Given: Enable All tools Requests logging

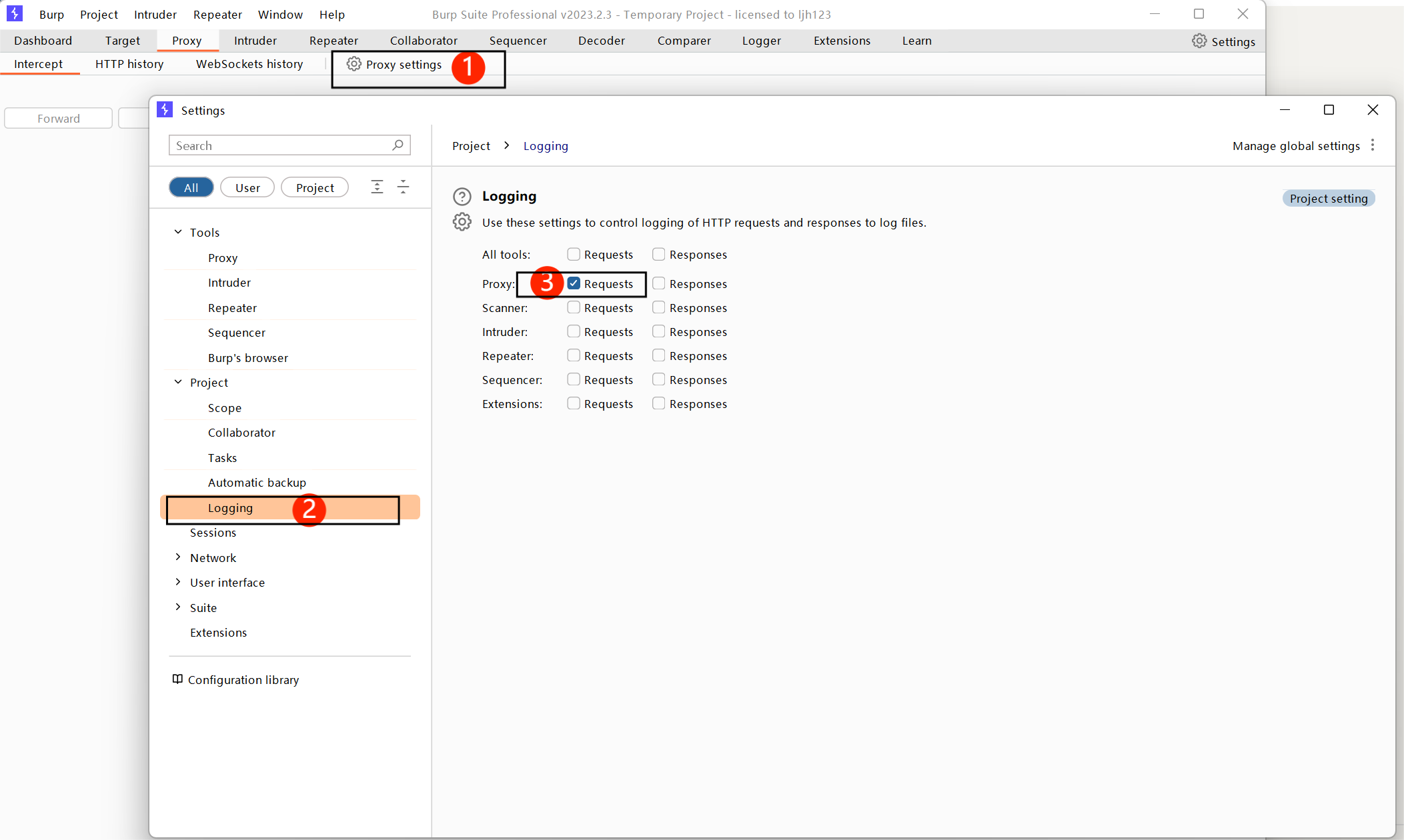Looking at the screenshot, I should [x=574, y=254].
